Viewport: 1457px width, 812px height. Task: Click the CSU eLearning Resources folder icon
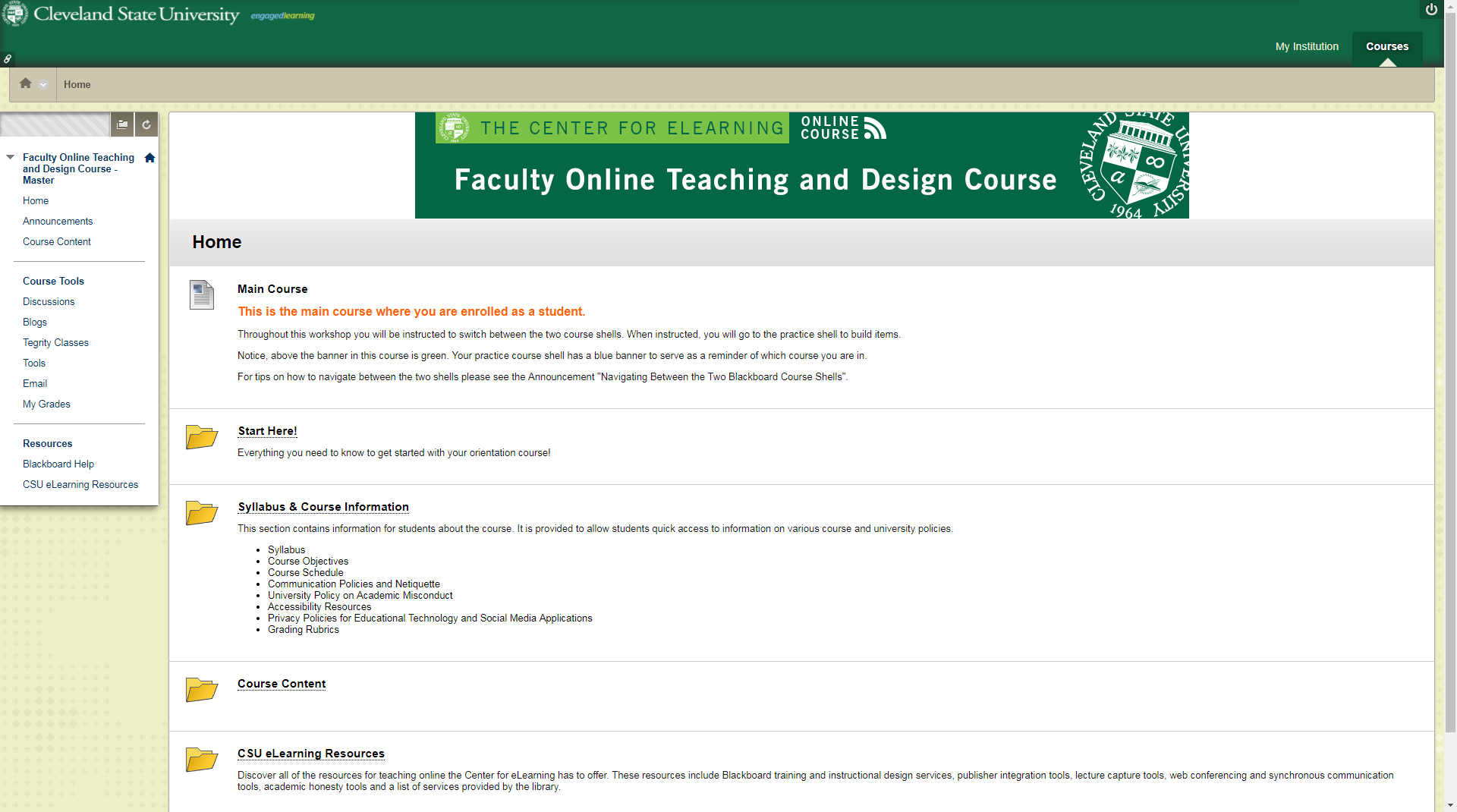click(202, 759)
